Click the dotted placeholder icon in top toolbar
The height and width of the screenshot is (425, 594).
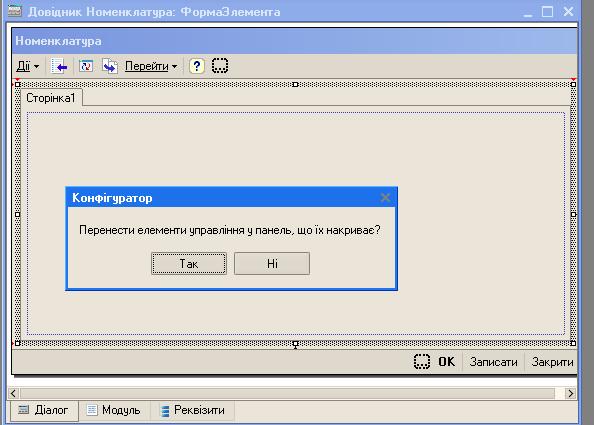click(220, 66)
